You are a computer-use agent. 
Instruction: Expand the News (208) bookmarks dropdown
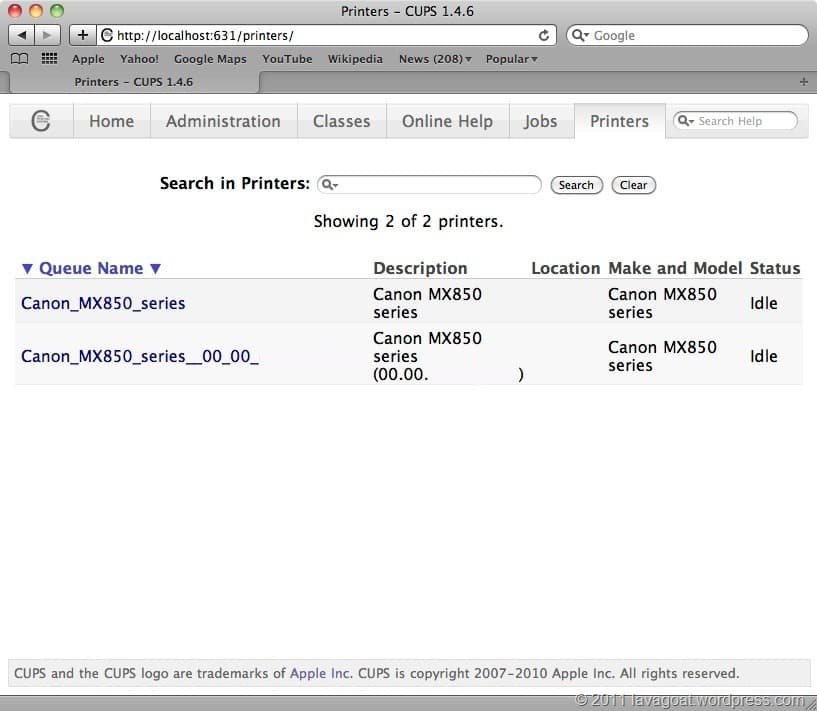pyautogui.click(x=435, y=59)
